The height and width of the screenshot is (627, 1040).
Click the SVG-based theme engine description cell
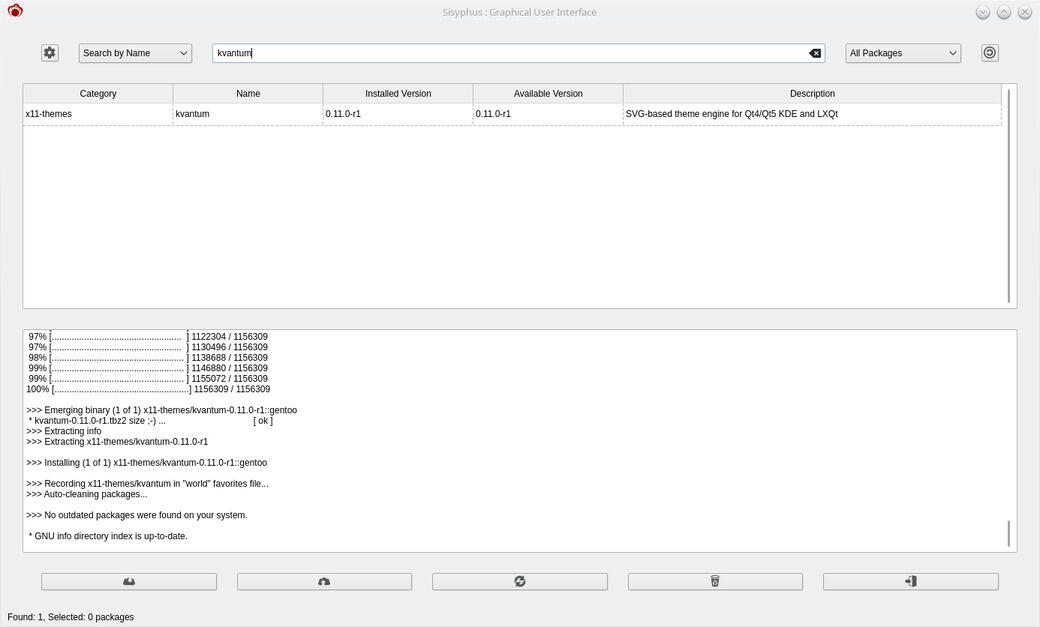point(812,114)
